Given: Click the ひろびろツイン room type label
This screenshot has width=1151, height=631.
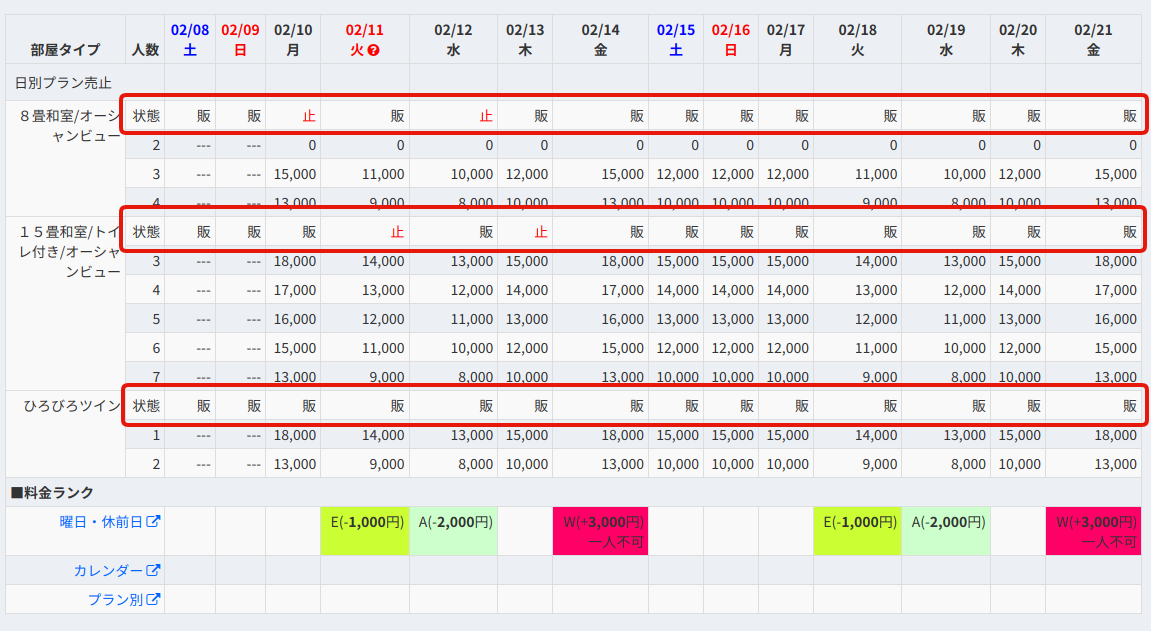Looking at the screenshot, I should 72,406.
